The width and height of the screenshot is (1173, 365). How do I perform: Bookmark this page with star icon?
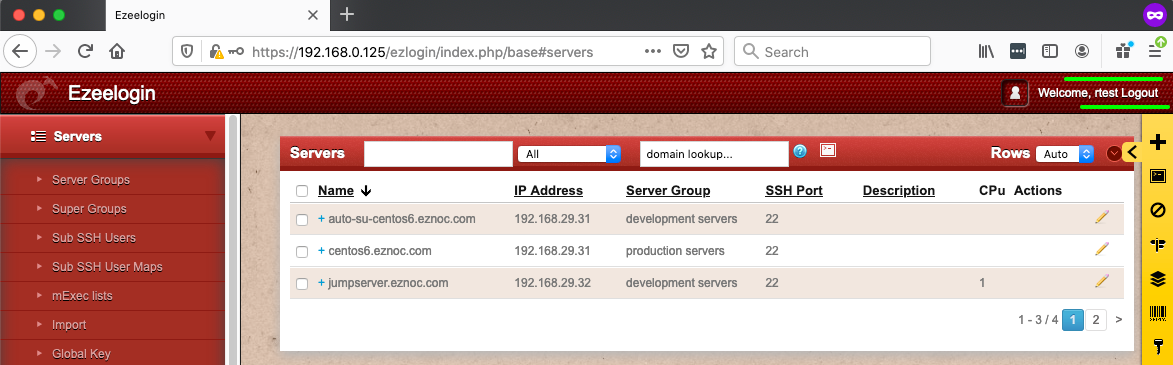pyautogui.click(x=708, y=52)
